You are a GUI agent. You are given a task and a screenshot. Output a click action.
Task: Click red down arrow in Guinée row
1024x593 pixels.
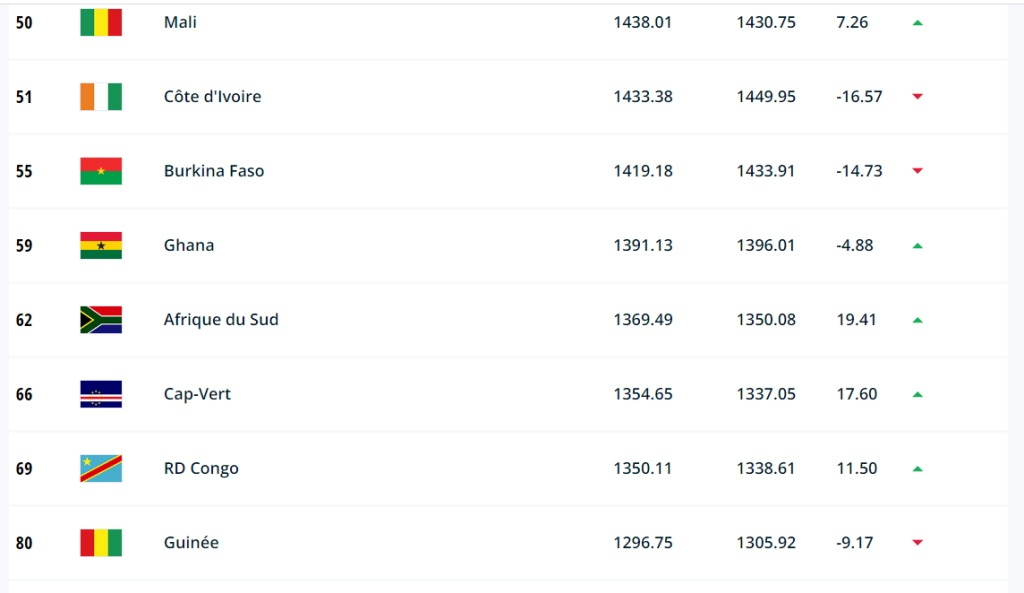click(918, 543)
